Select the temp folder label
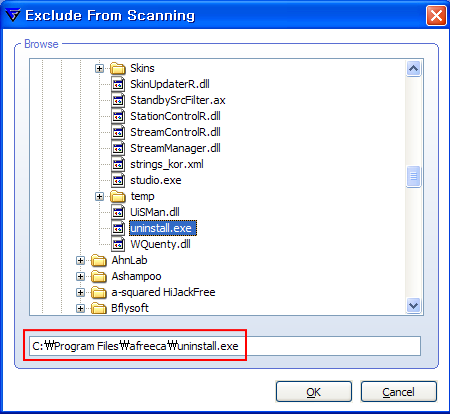450x414 pixels. (x=142, y=196)
